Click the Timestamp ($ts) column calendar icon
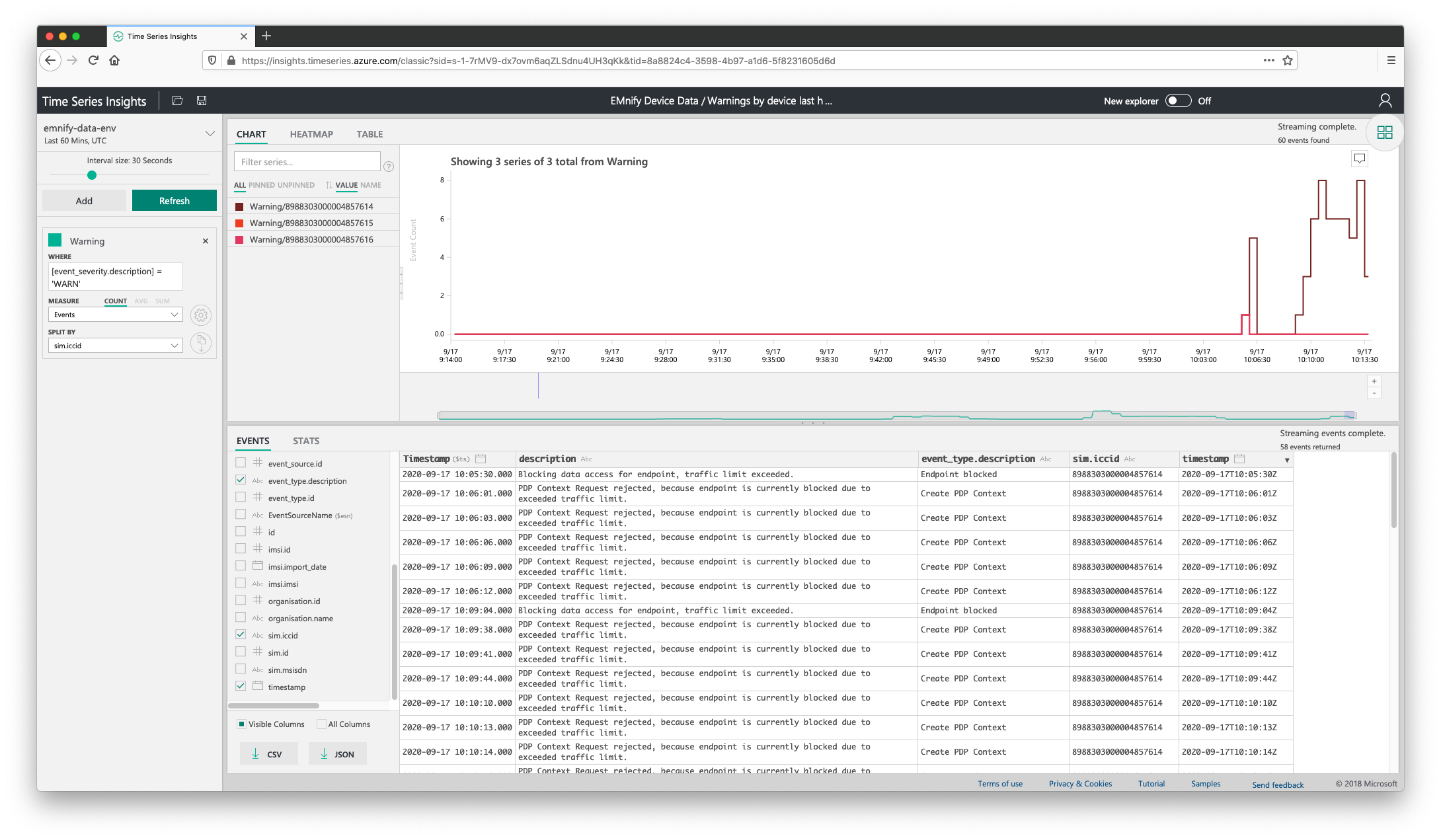 point(481,459)
